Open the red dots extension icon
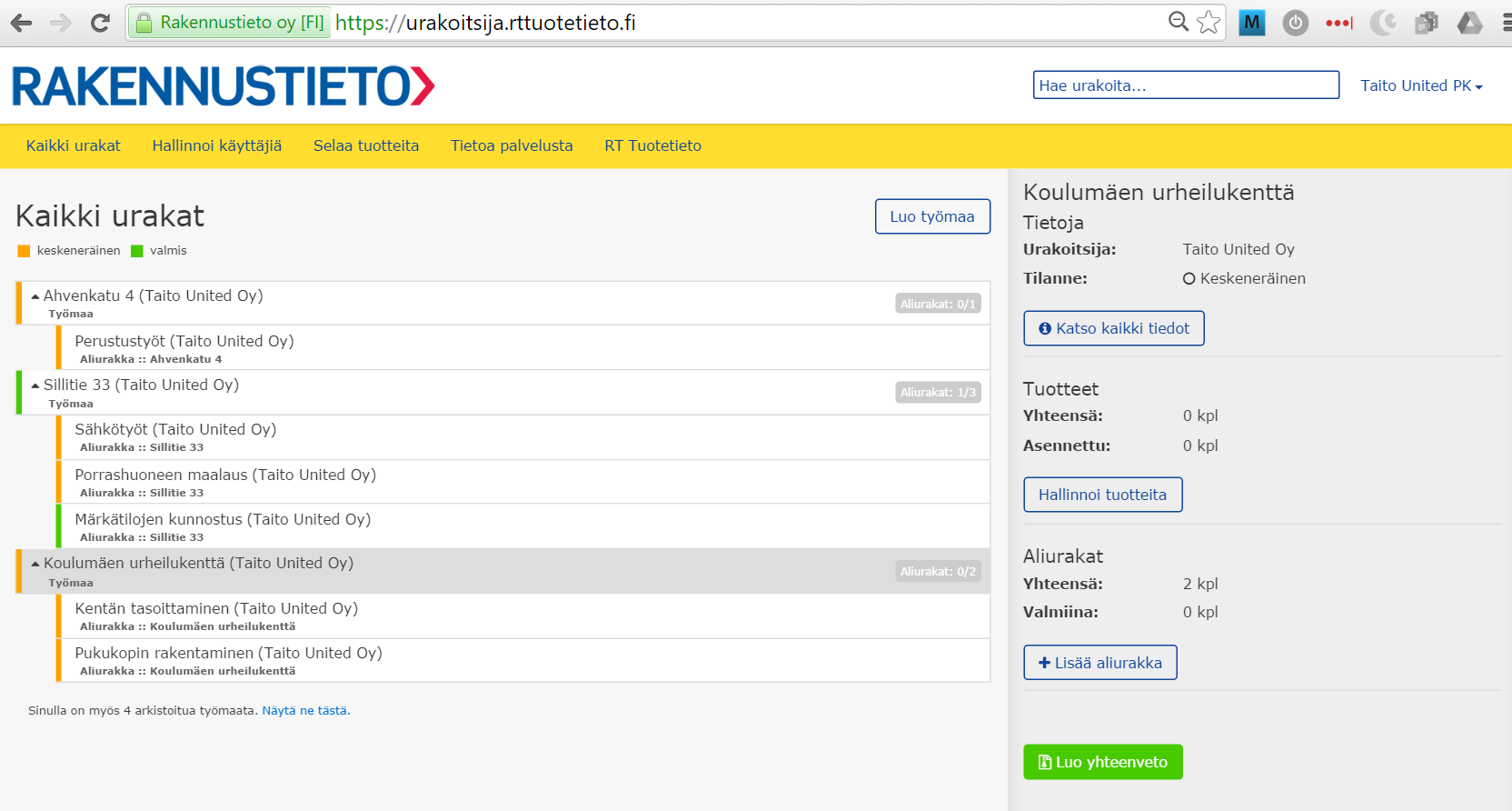 click(x=1339, y=23)
